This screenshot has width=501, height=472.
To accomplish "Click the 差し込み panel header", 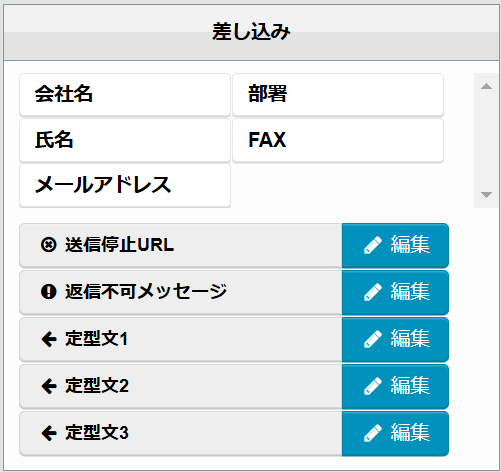I will tap(251, 33).
